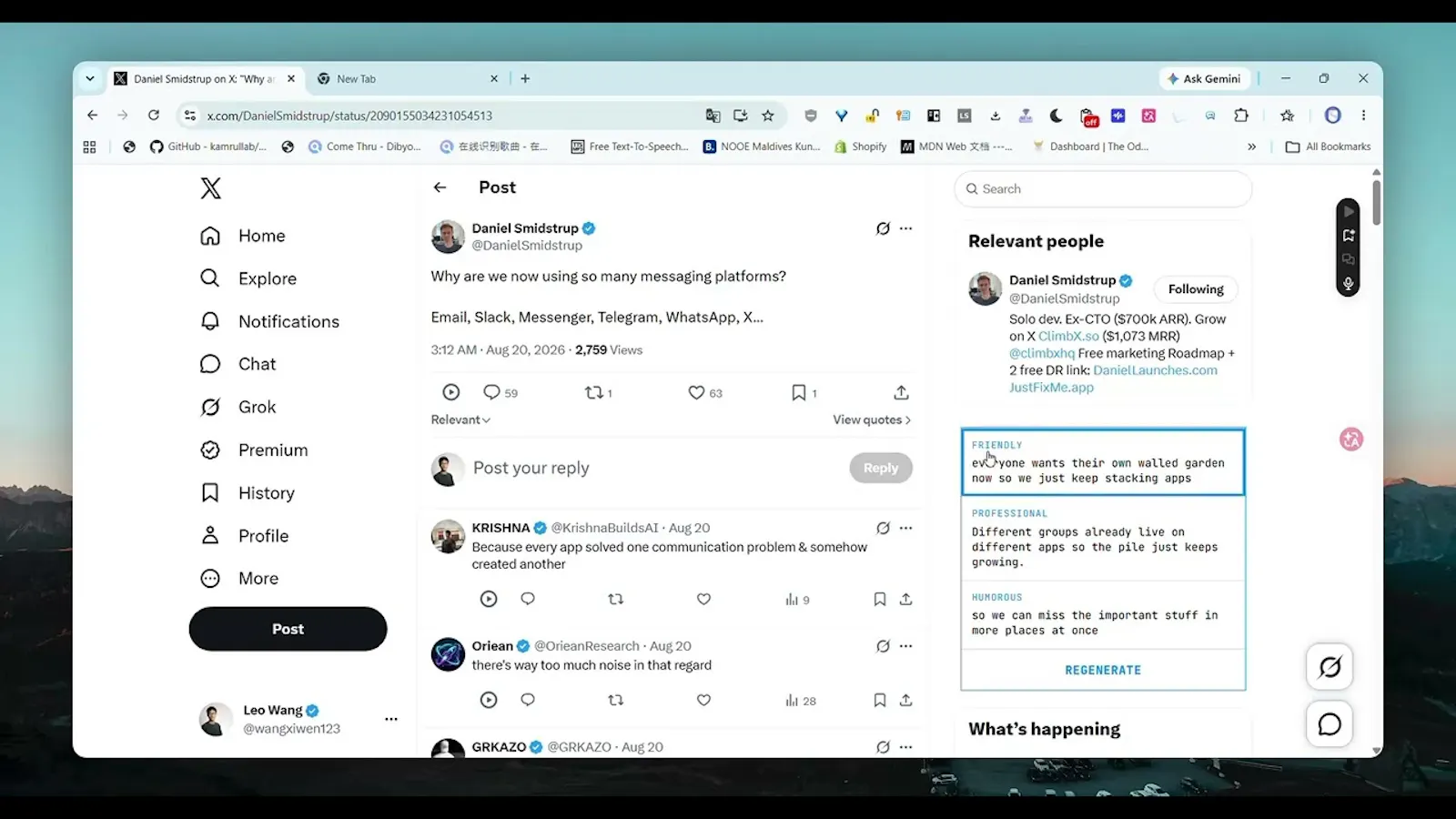Screen dimensions: 1456x819
Task: Share KRISHNA's reply
Action: pos(905,599)
